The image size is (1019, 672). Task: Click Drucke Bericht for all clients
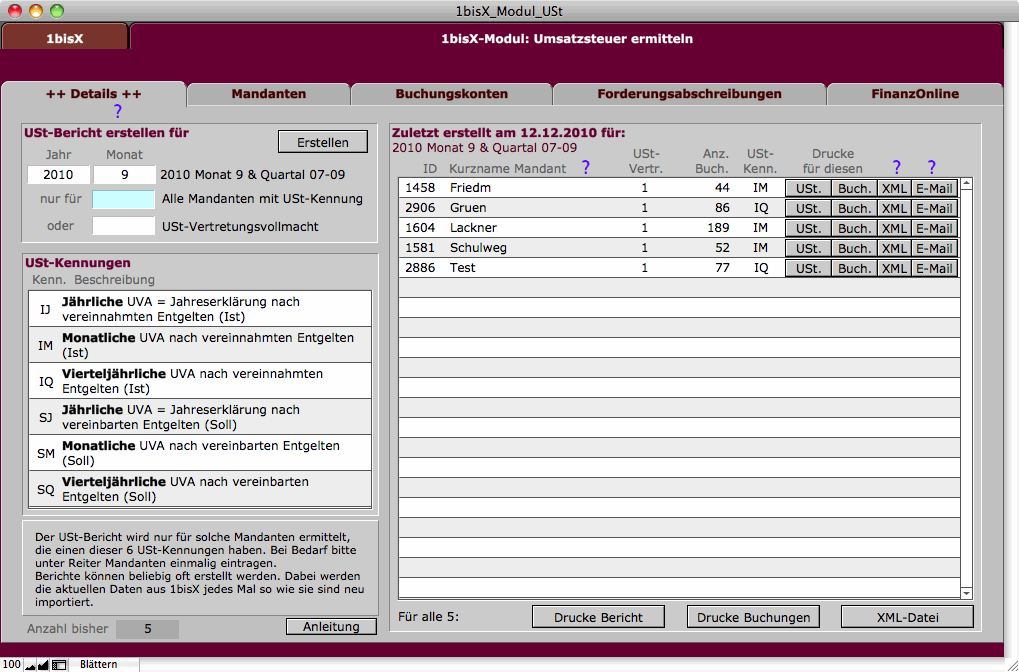(598, 617)
